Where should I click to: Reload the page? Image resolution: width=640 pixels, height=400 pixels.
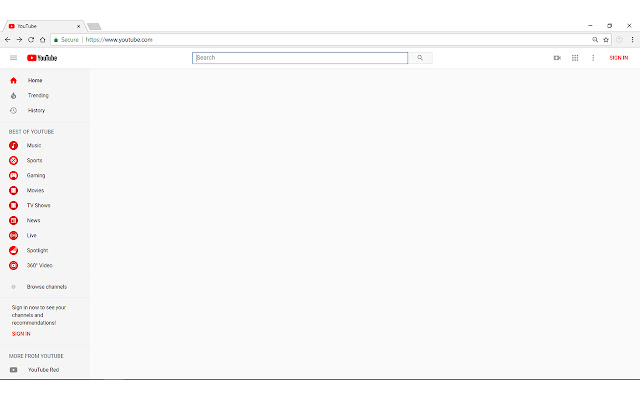[31, 40]
